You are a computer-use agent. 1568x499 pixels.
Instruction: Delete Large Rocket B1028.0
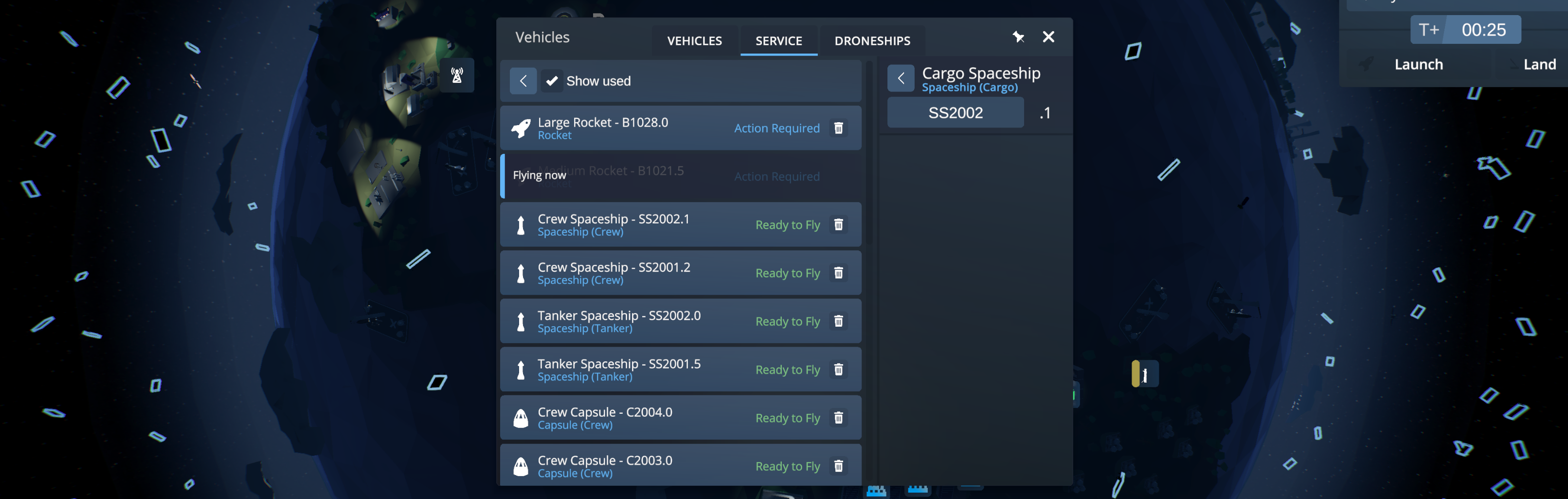(838, 128)
